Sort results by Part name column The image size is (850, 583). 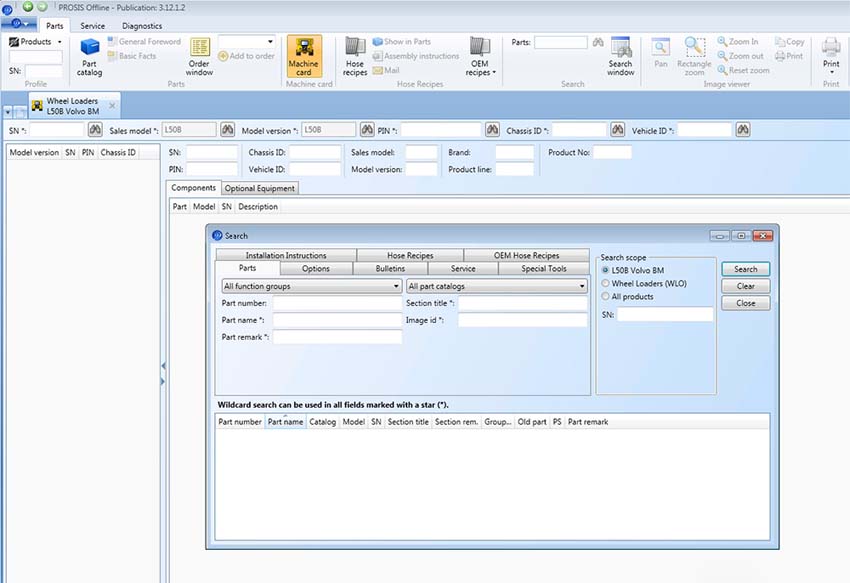pyautogui.click(x=286, y=421)
